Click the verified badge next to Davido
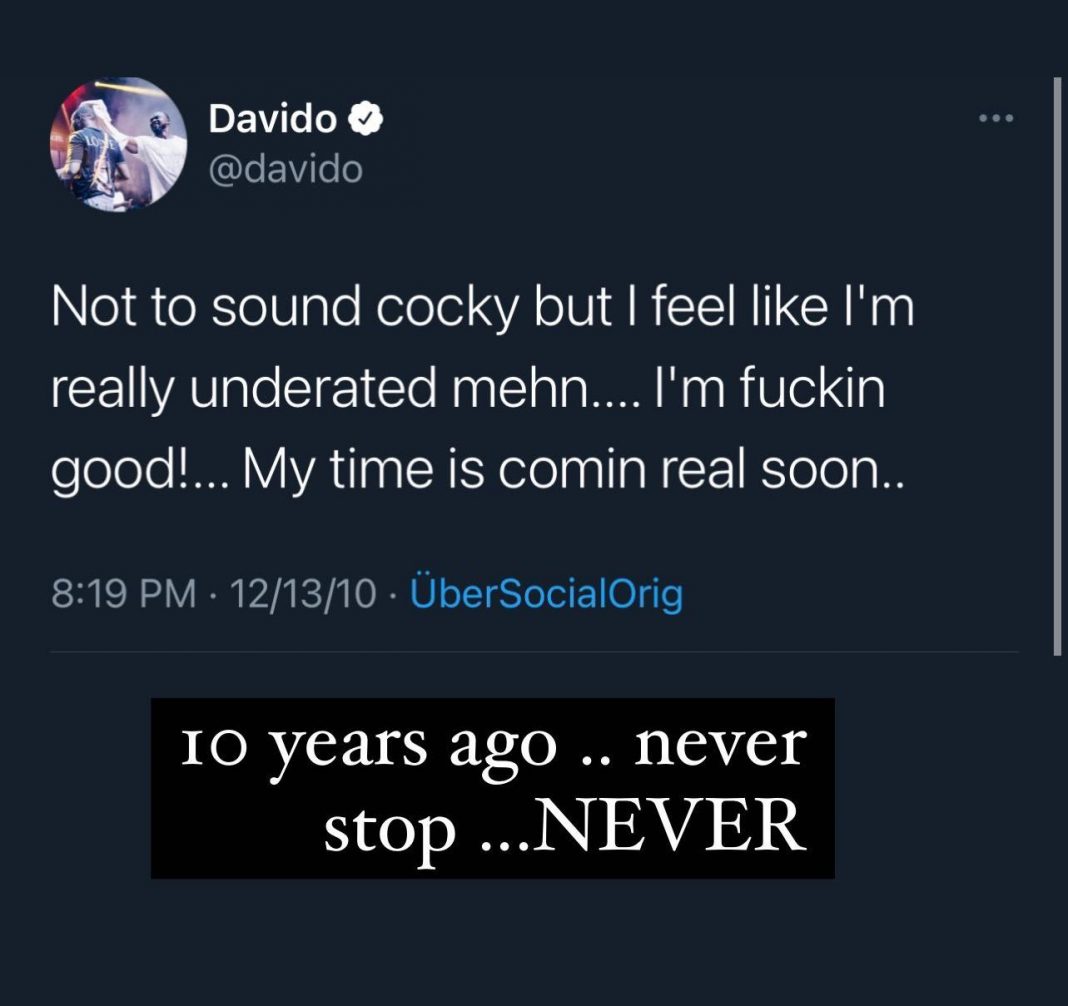The image size is (1068, 1006). click(x=366, y=119)
